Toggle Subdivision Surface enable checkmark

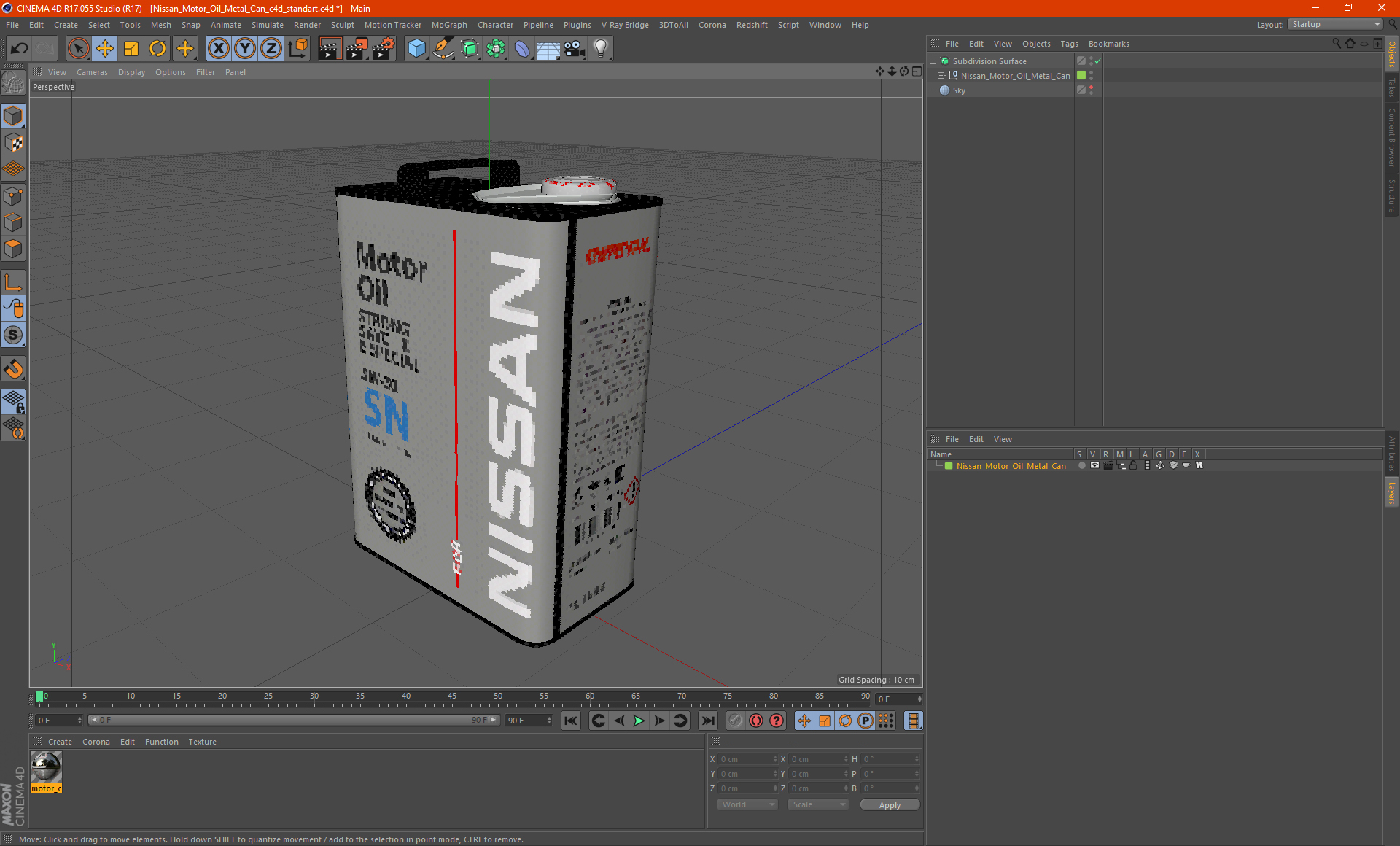pos(1097,61)
